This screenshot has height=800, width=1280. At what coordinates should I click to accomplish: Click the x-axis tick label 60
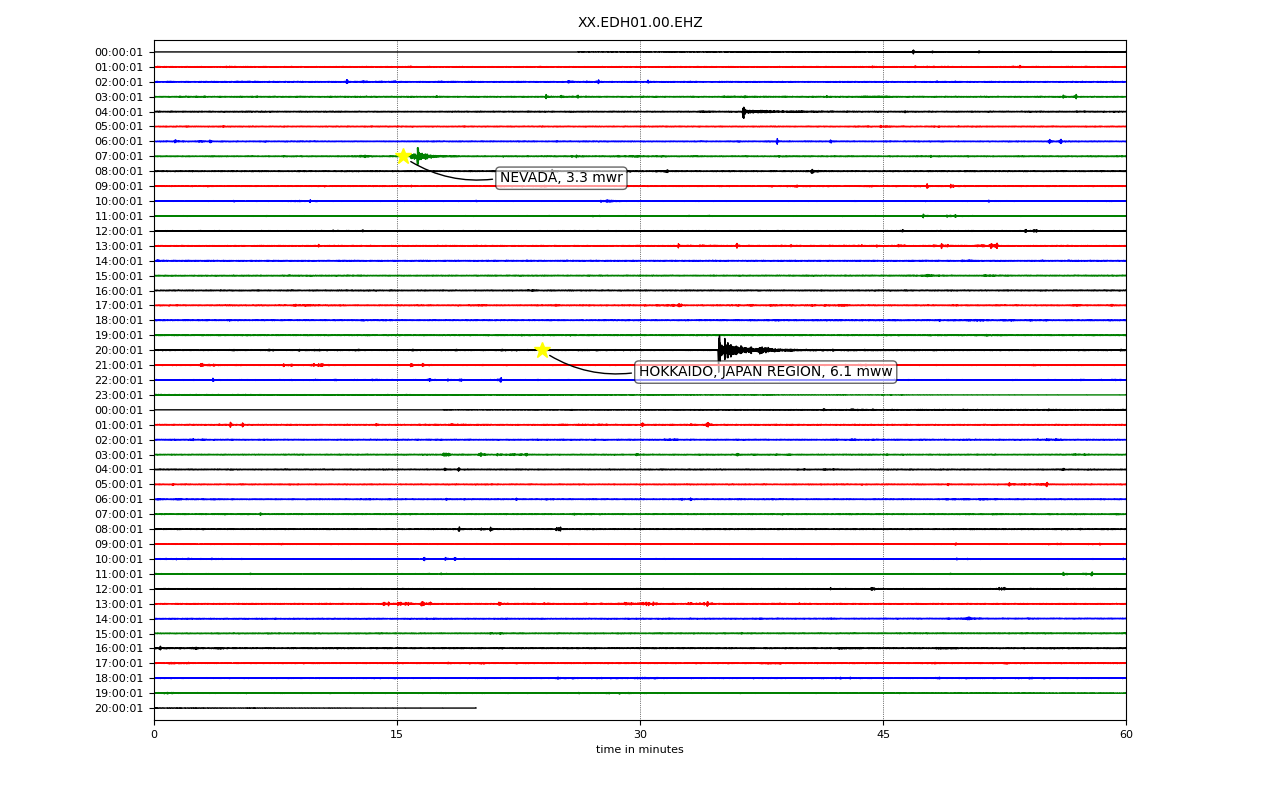click(x=1126, y=735)
